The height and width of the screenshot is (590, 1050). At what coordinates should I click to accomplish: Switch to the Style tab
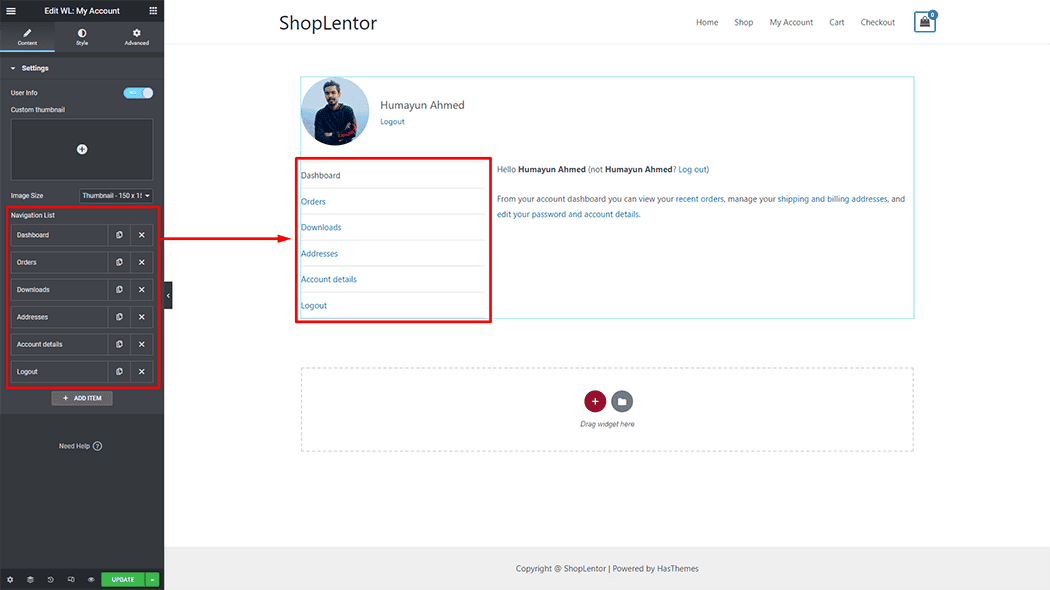pyautogui.click(x=82, y=37)
